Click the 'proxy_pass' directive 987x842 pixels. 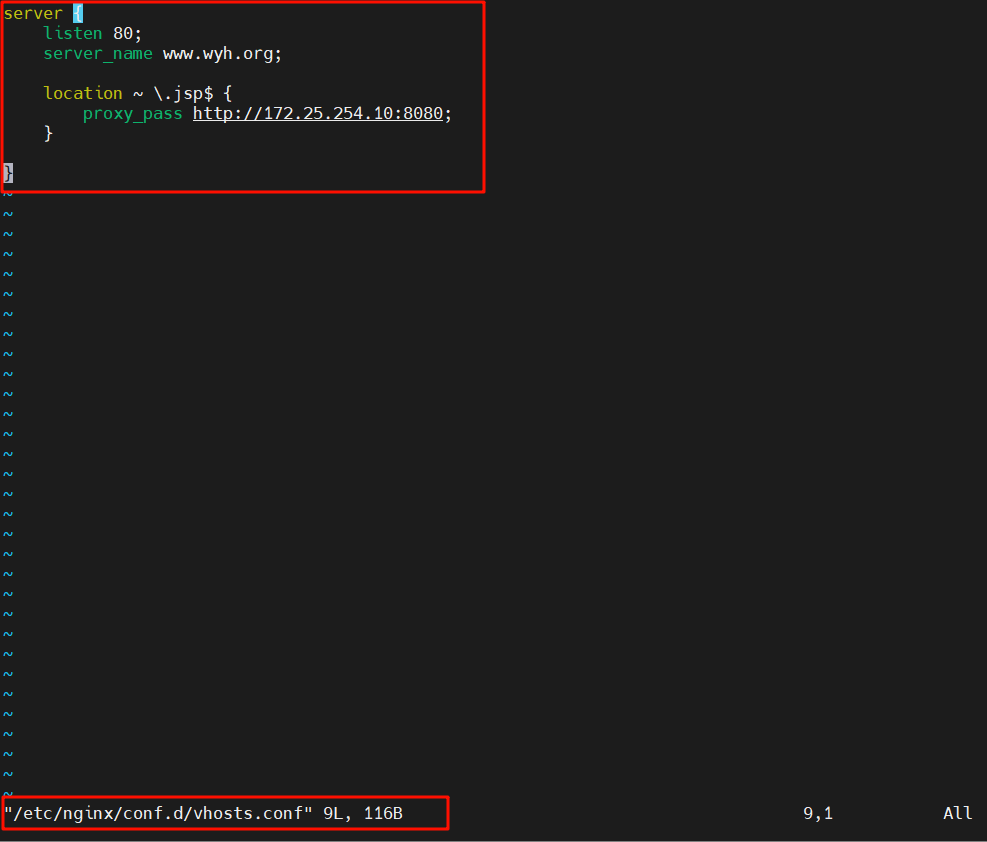tap(132, 114)
